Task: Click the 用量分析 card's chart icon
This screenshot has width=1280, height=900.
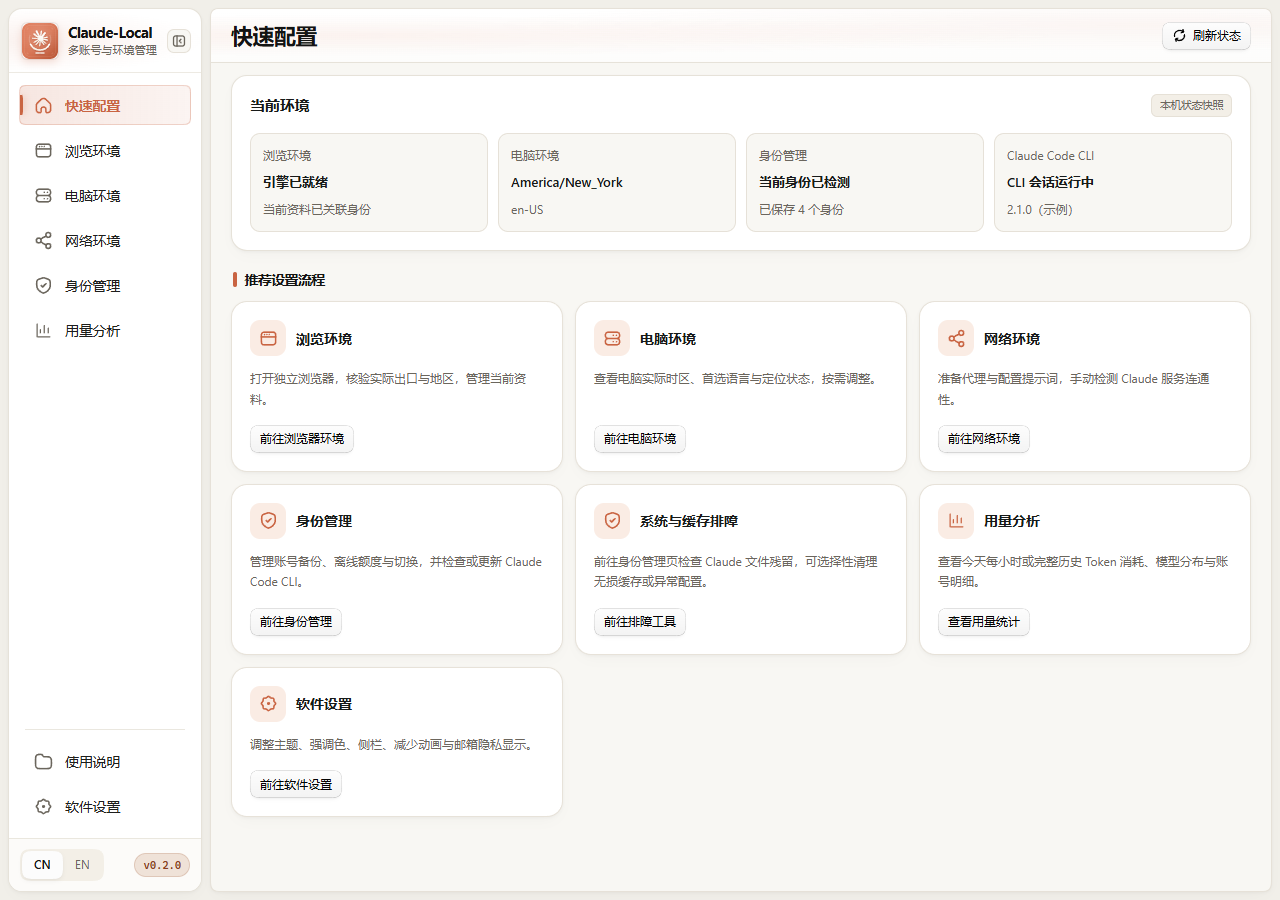Action: [956, 521]
